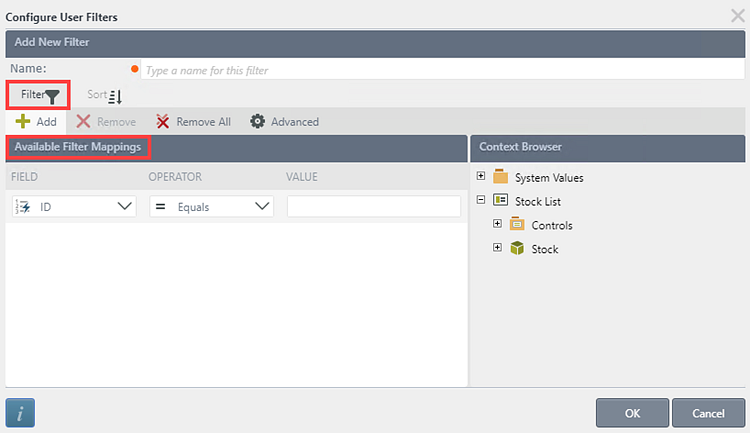
Task: Click OK to confirm filter
Action: (x=632, y=412)
